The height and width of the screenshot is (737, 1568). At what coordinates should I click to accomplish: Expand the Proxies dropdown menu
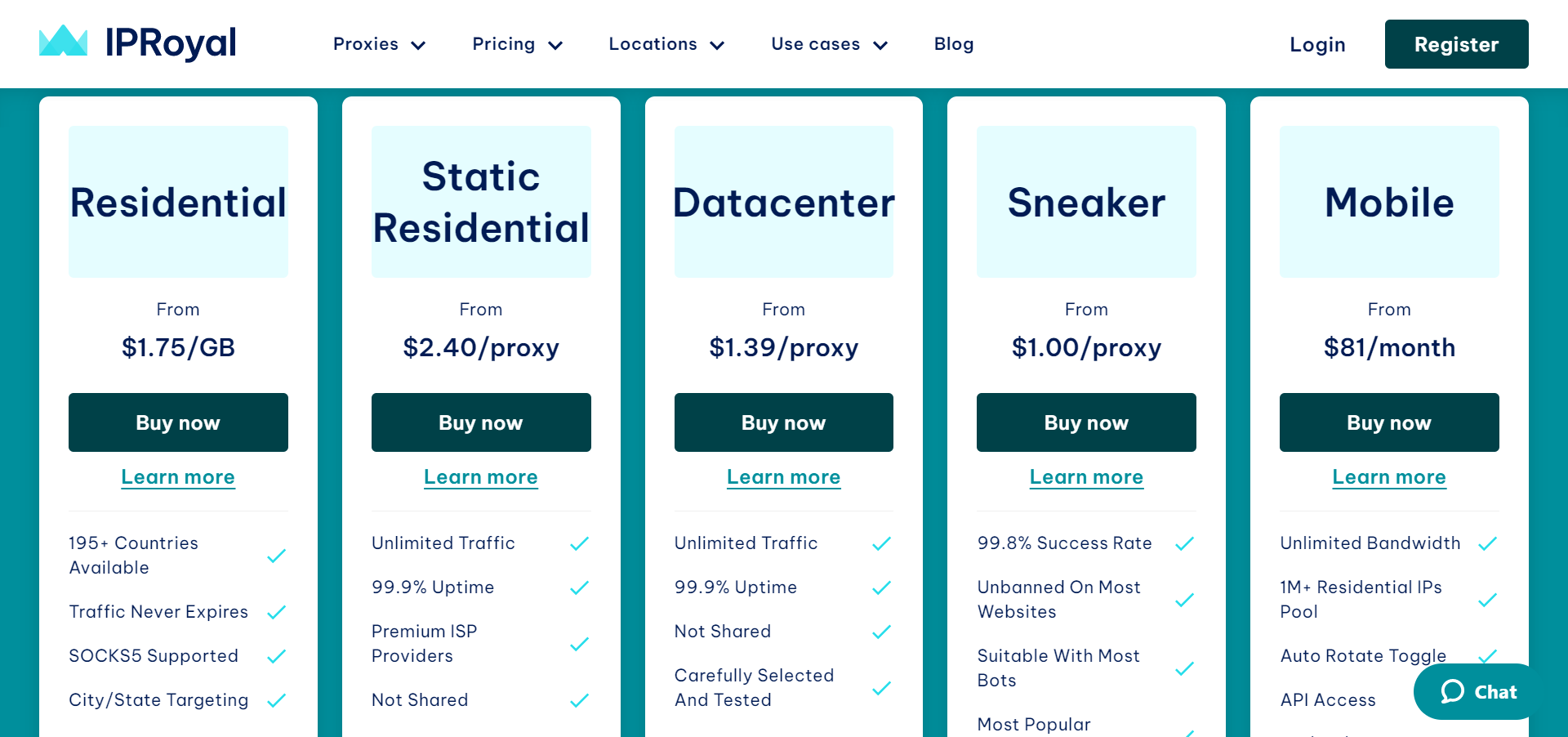click(x=379, y=44)
